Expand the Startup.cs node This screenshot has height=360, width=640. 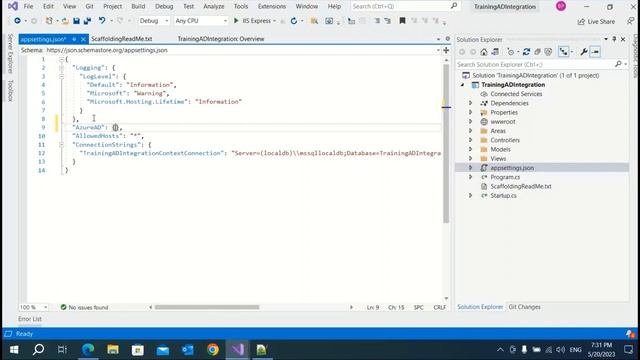[x=470, y=196]
